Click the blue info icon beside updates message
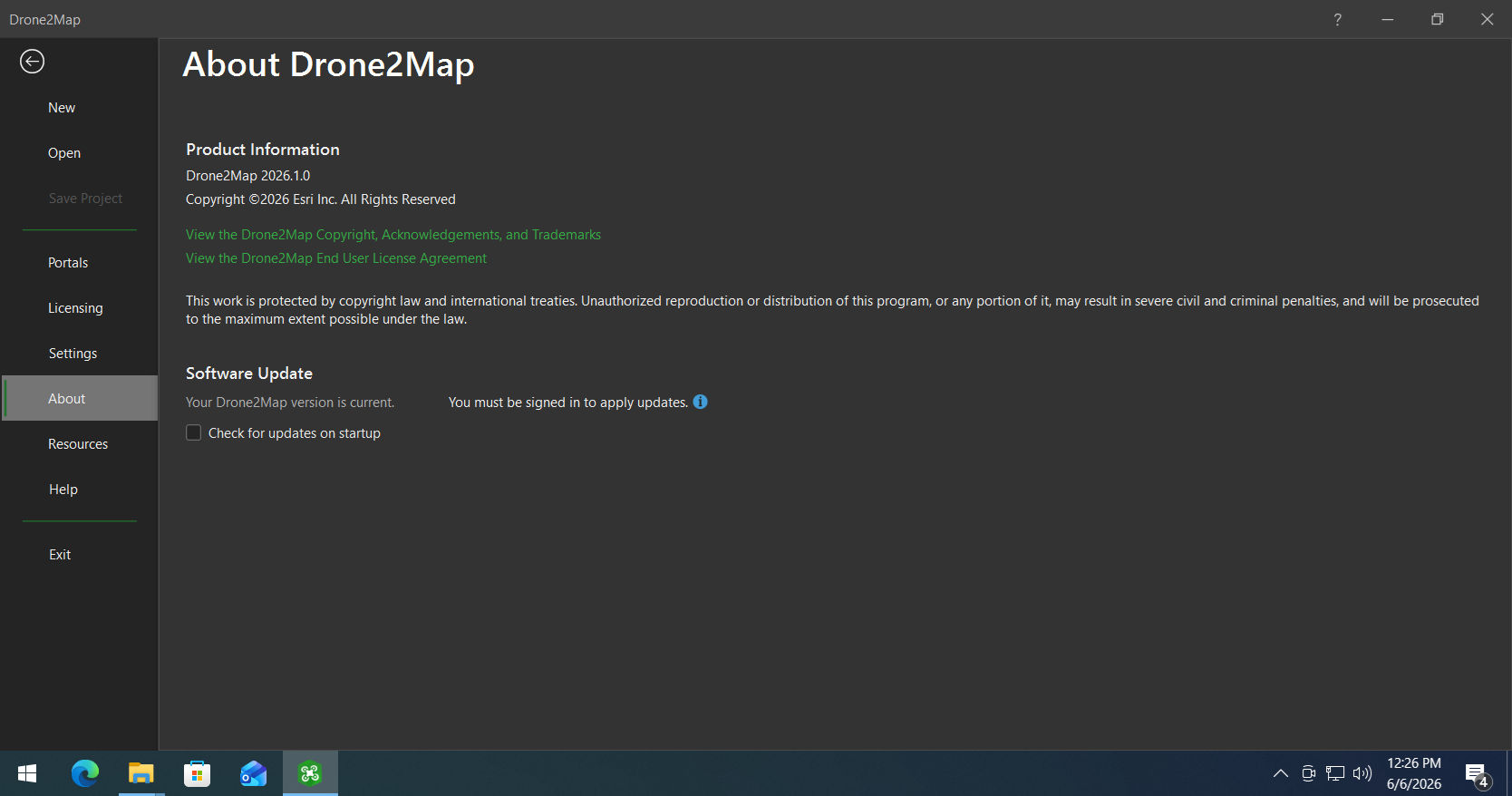Image resolution: width=1512 pixels, height=796 pixels. click(x=700, y=402)
